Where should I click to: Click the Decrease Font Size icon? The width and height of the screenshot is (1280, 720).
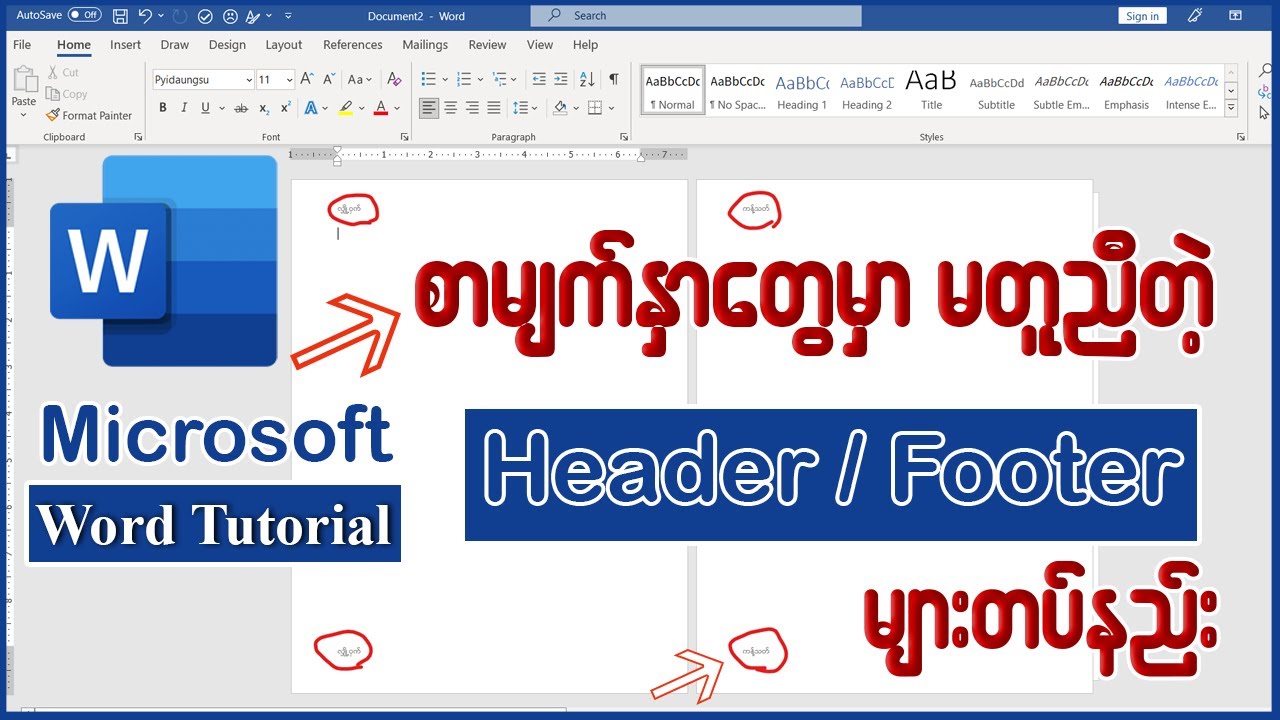click(x=327, y=79)
